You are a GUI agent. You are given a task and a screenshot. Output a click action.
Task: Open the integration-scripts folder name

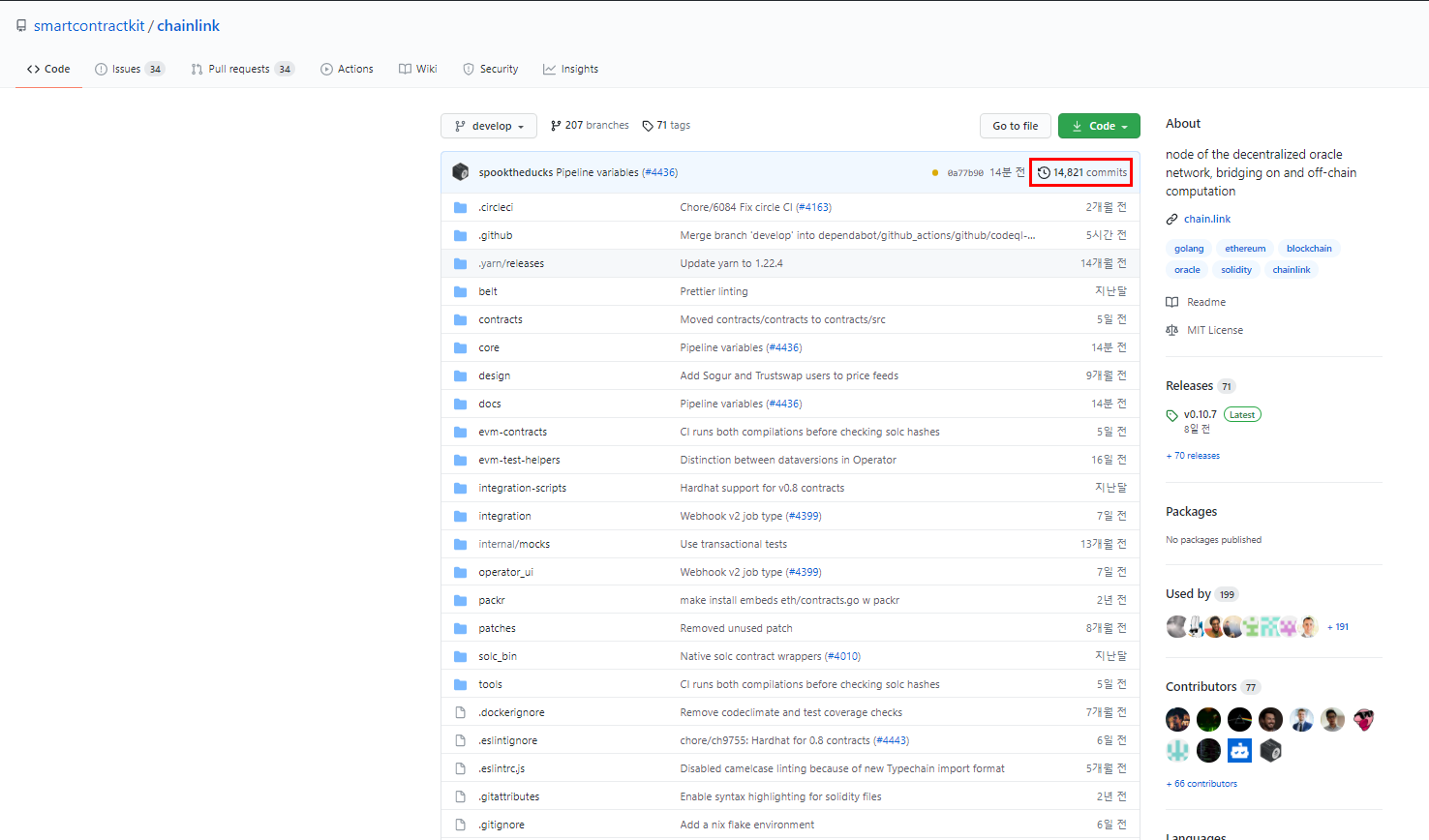tap(523, 488)
